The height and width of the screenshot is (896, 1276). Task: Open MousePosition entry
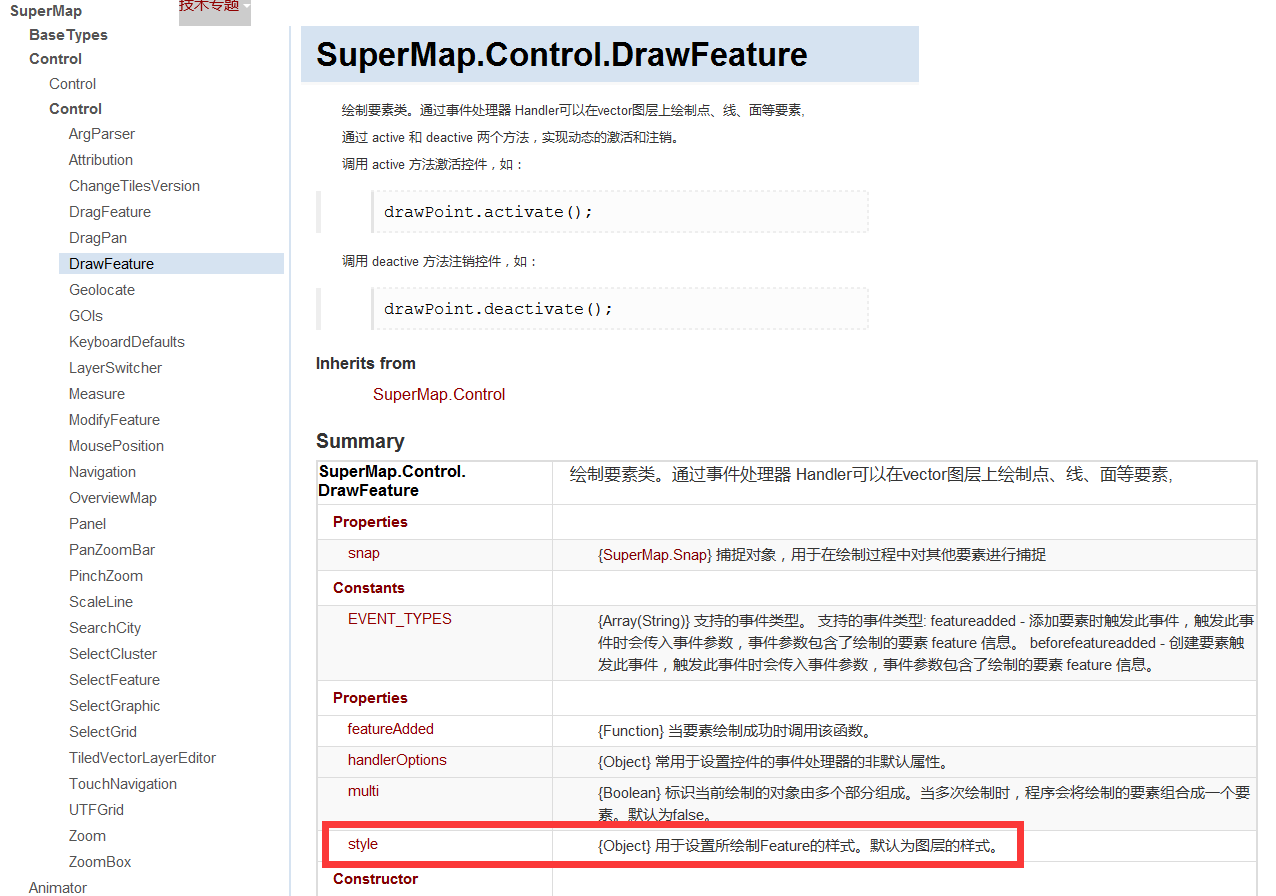[x=116, y=446]
